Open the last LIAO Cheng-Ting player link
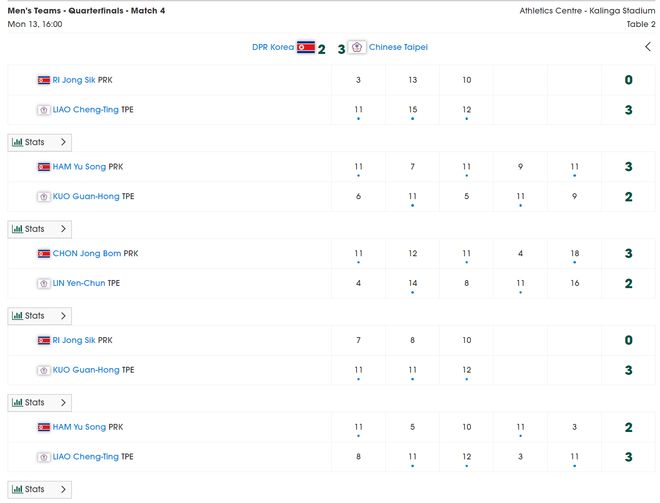Viewport: 660px width, 503px height. pos(86,457)
